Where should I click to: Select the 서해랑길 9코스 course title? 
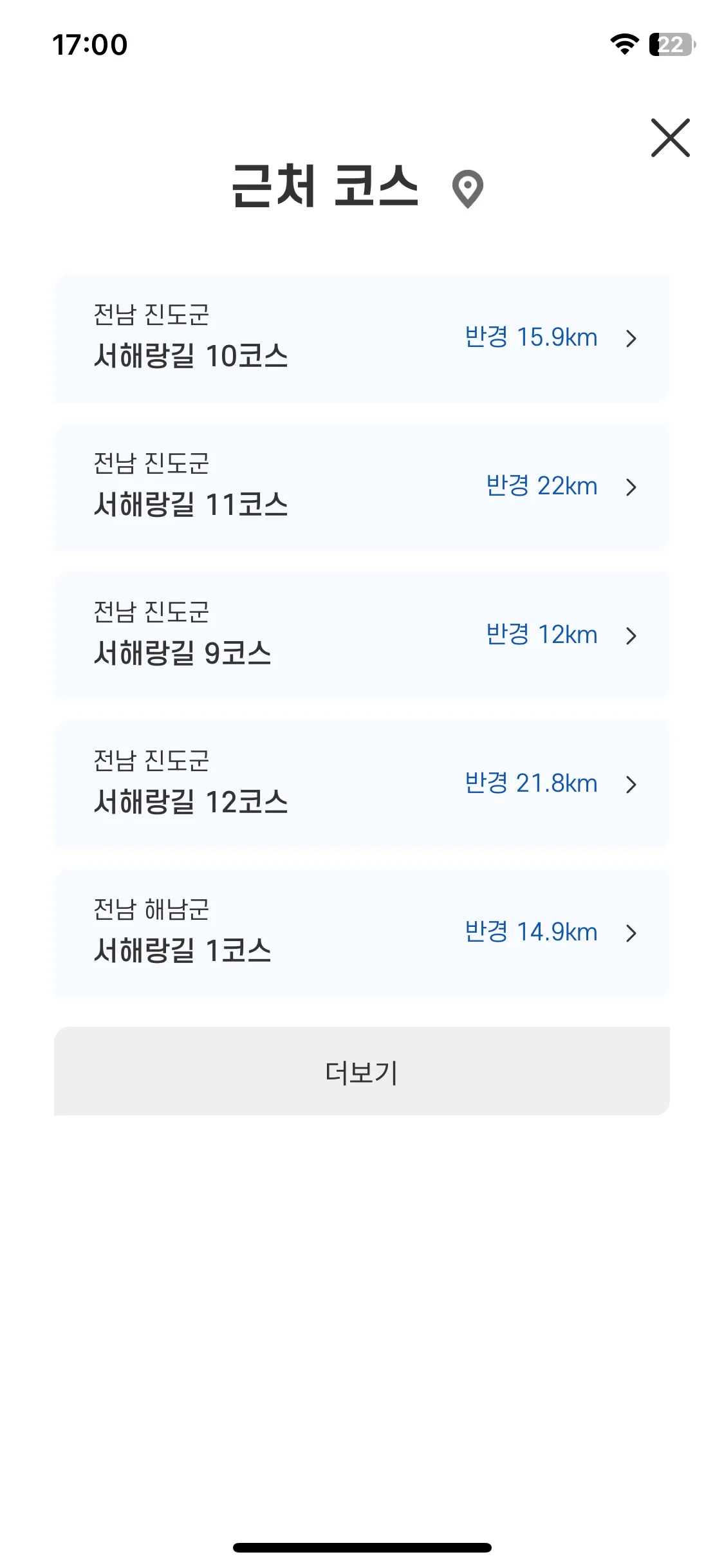pos(182,653)
